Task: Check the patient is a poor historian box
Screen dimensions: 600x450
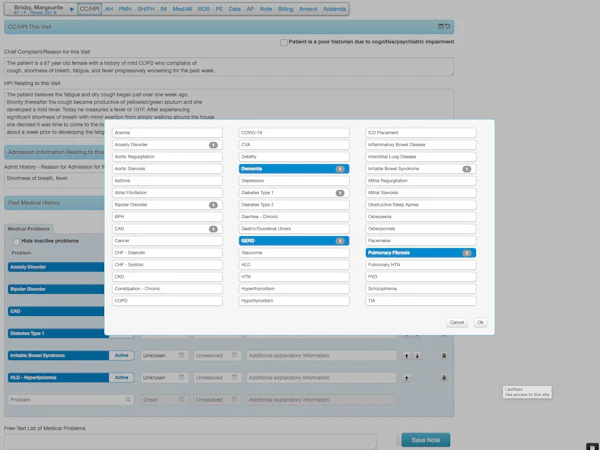Action: (x=284, y=42)
